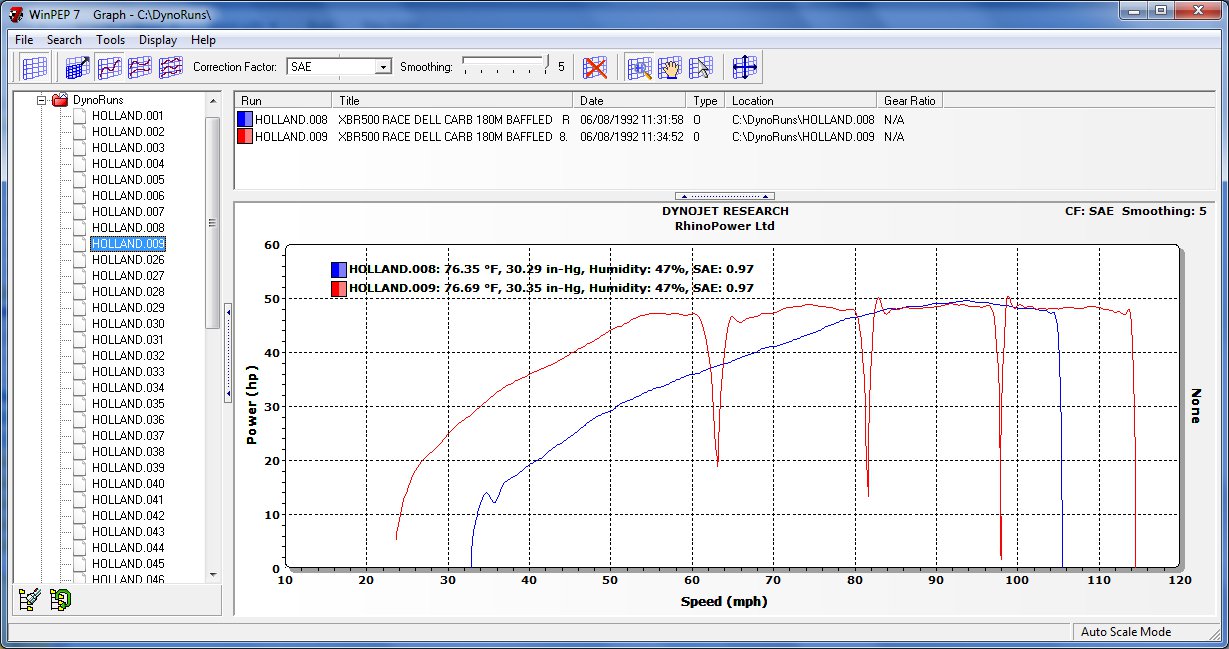
Task: Click the tree cleanup brush icon
Action: pyautogui.click(x=31, y=599)
